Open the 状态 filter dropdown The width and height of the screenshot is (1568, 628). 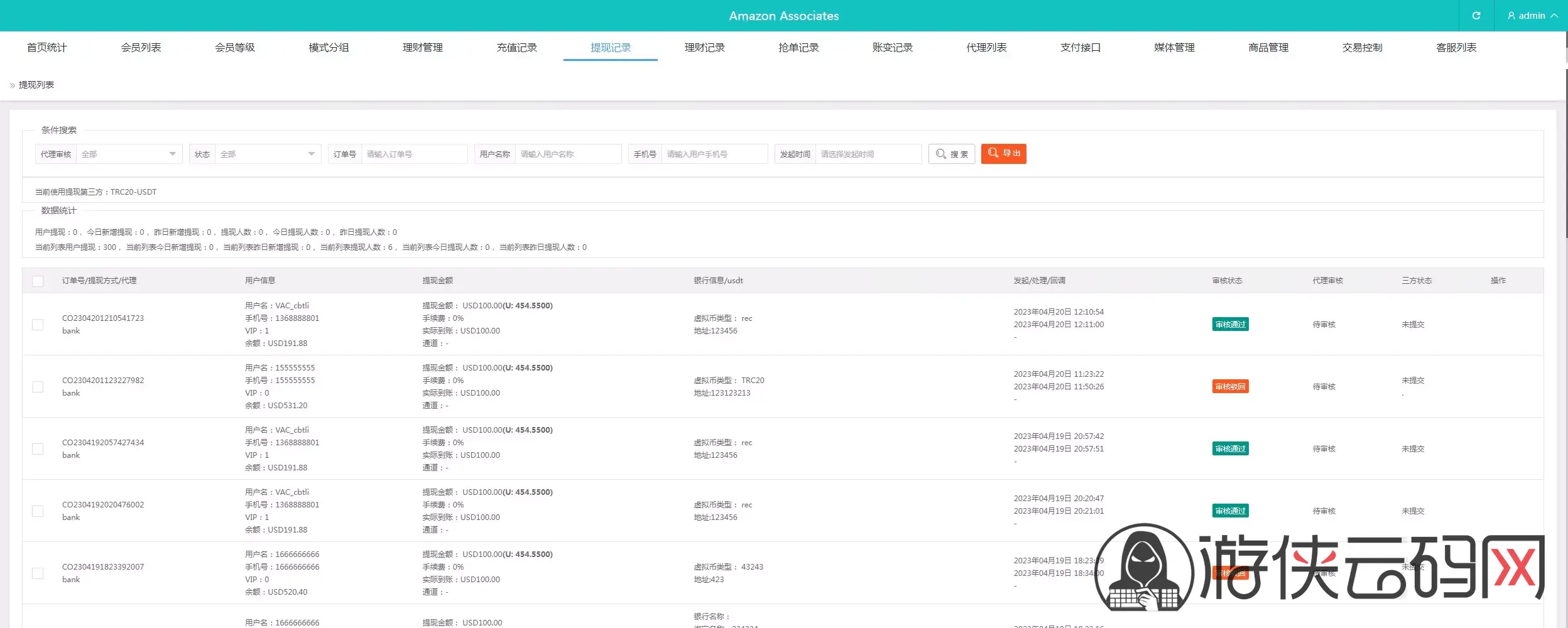[x=268, y=154]
